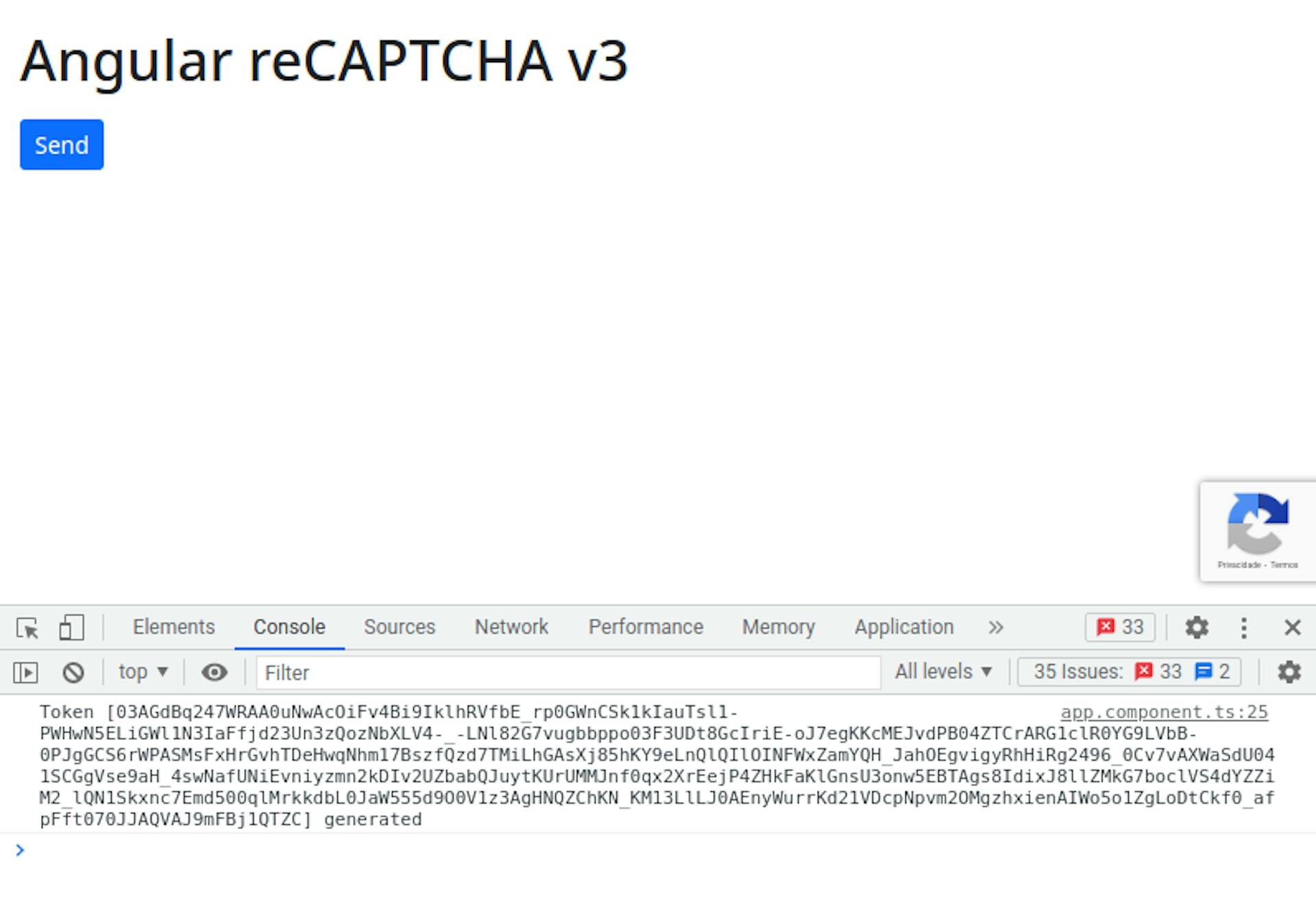The width and height of the screenshot is (1316, 903).
Task: Click the blue Send button
Action: pos(62,145)
